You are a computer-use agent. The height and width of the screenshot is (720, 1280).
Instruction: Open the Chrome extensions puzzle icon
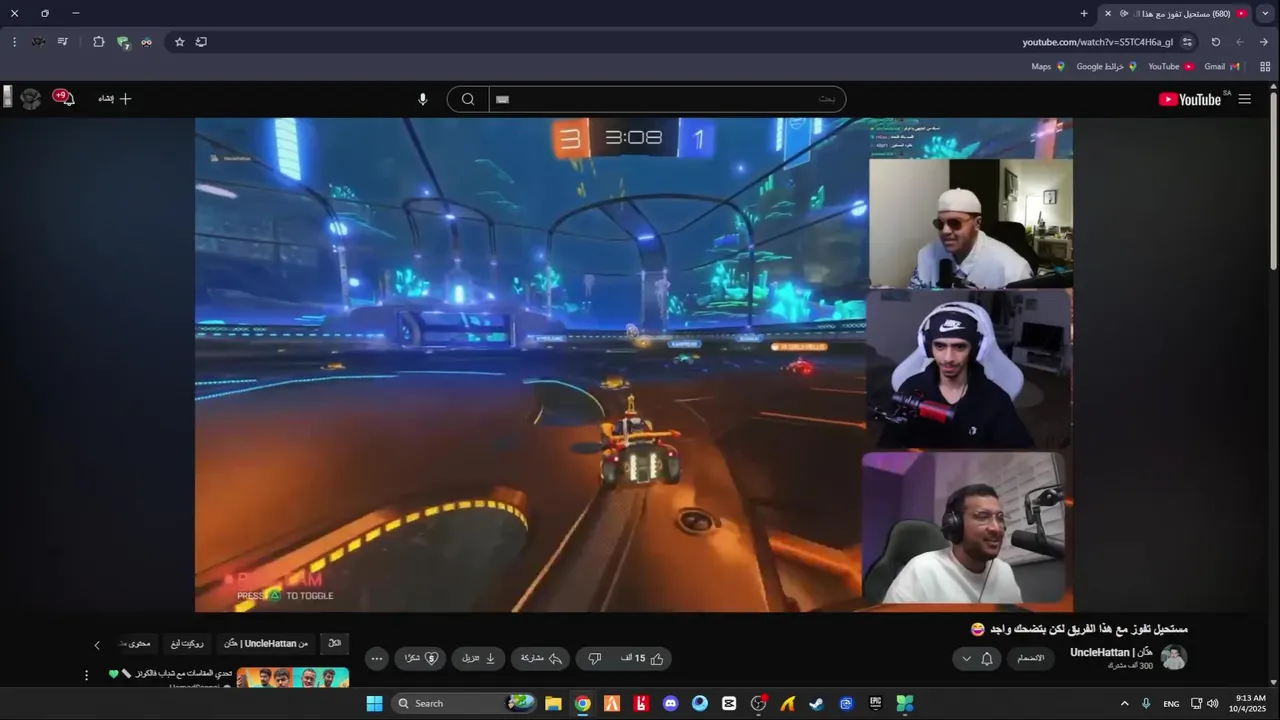(98, 42)
